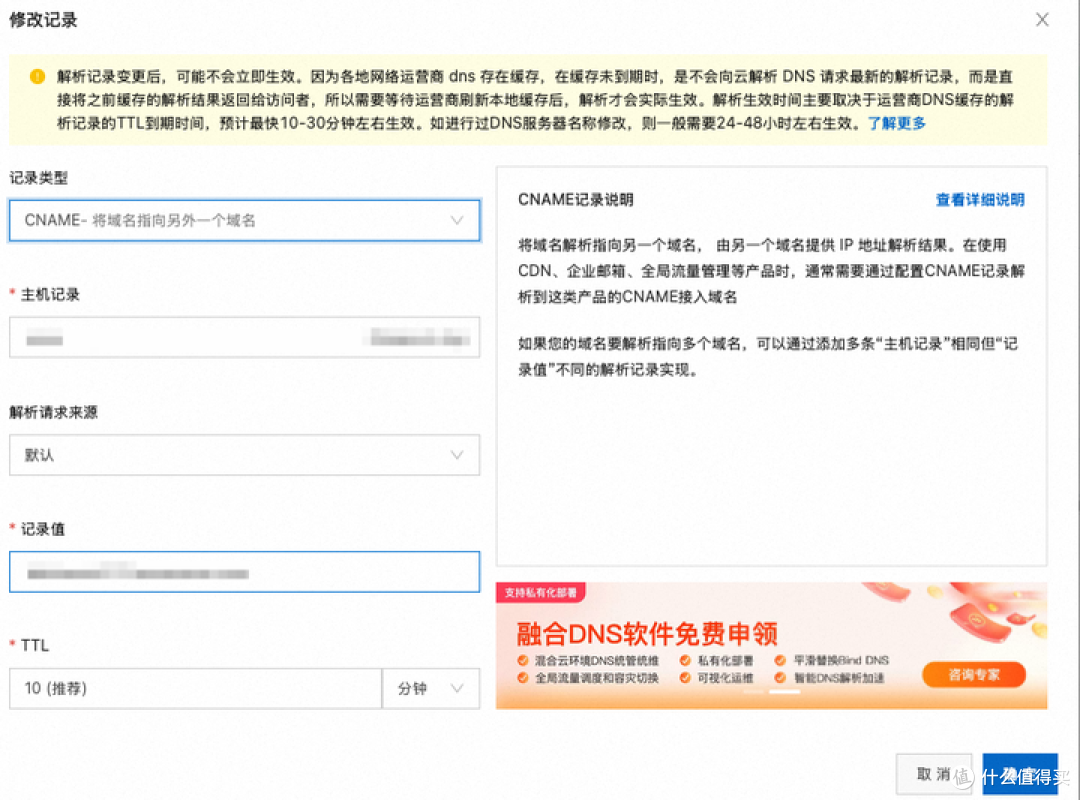Close the 修改记录 dialog

pos(1042,20)
